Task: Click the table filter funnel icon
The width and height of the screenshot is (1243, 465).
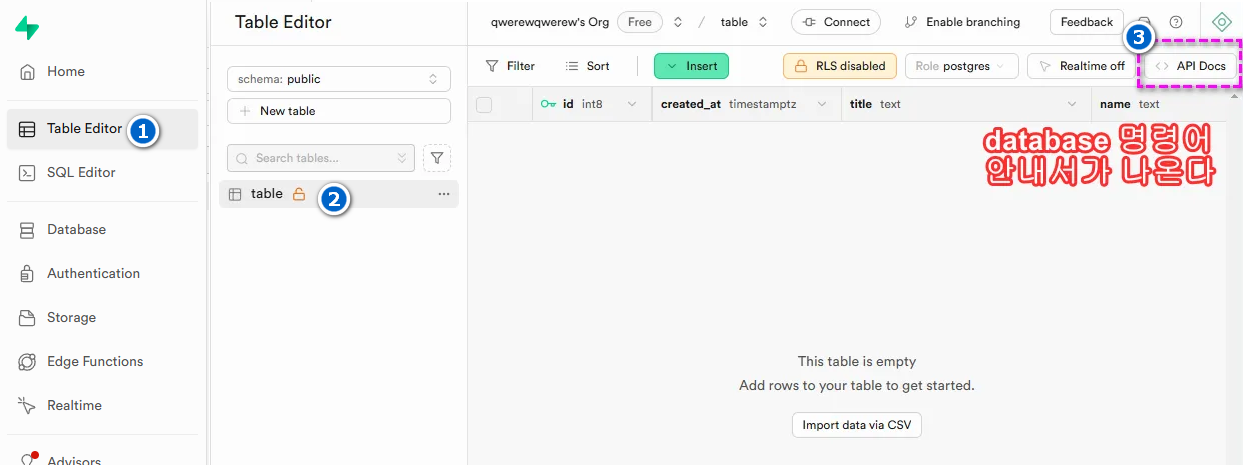Action: click(x=437, y=158)
